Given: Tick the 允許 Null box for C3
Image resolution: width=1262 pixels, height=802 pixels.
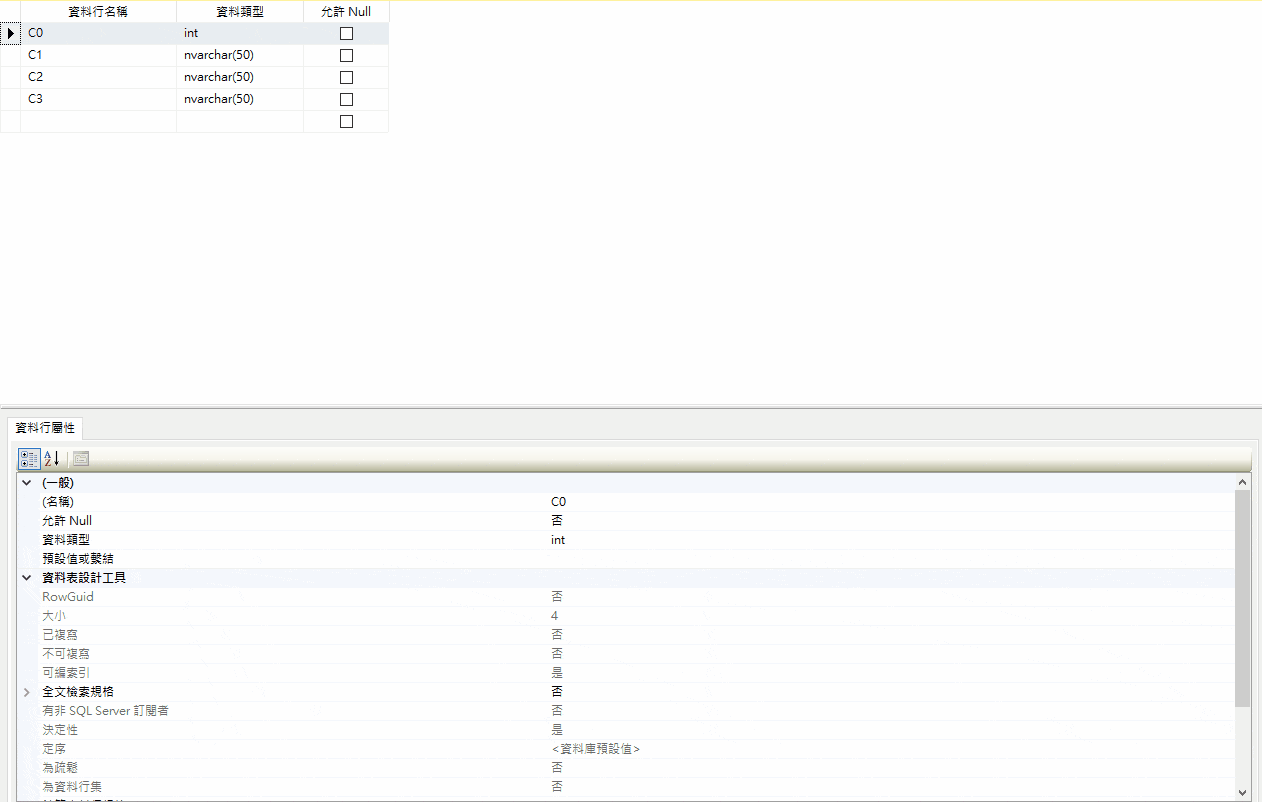Looking at the screenshot, I should 346,99.
